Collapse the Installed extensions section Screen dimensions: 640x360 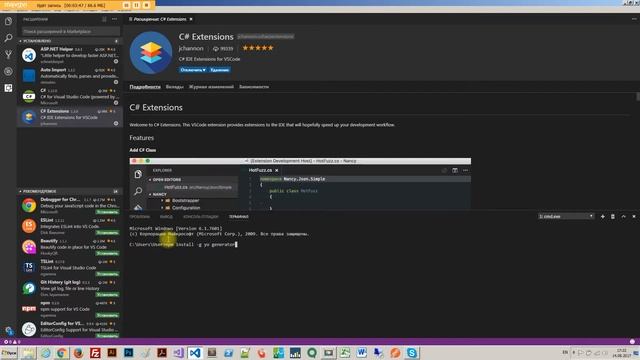69,41
